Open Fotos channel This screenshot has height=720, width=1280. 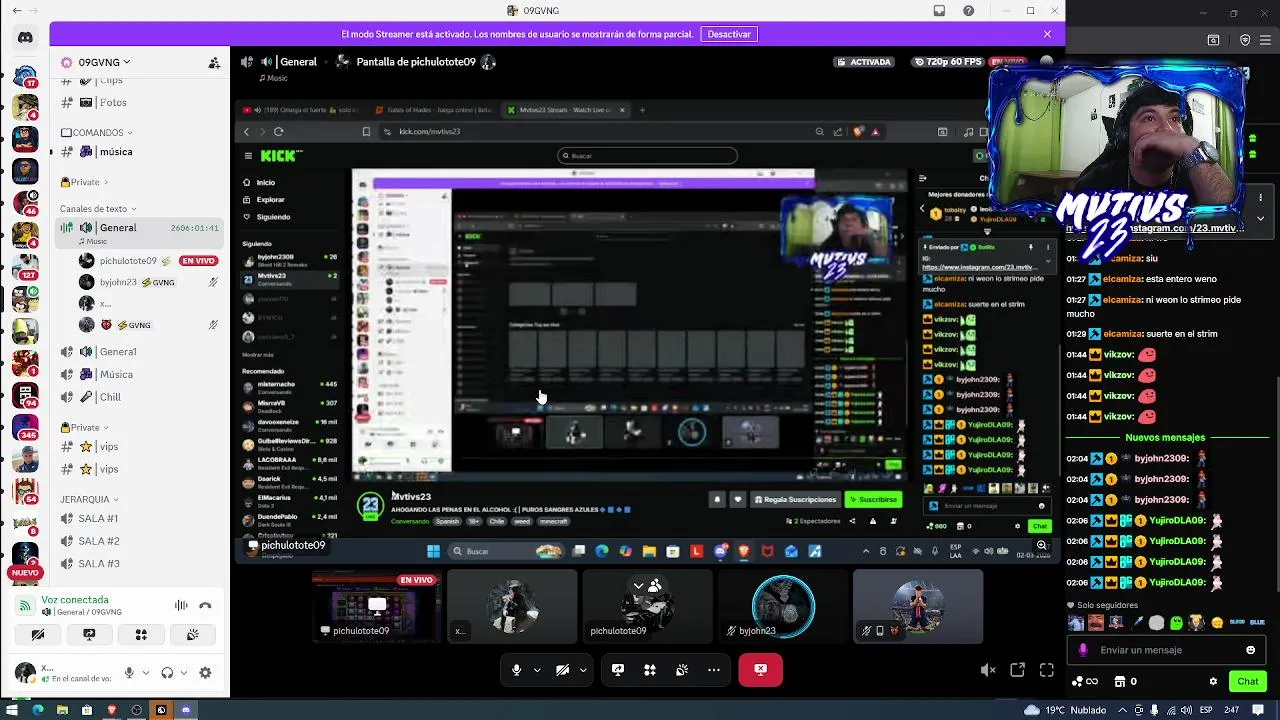click(139, 102)
